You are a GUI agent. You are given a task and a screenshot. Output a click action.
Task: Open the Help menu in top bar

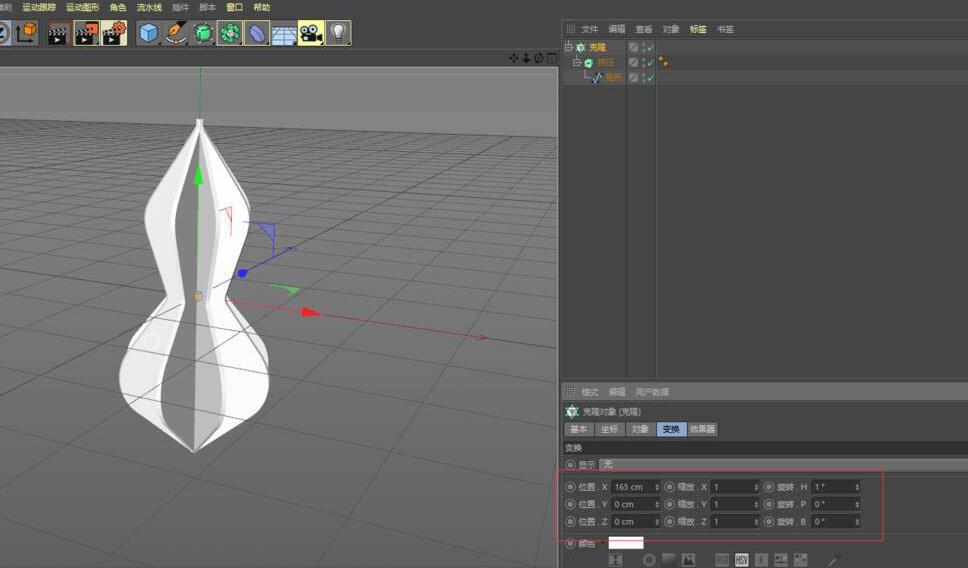tap(262, 7)
